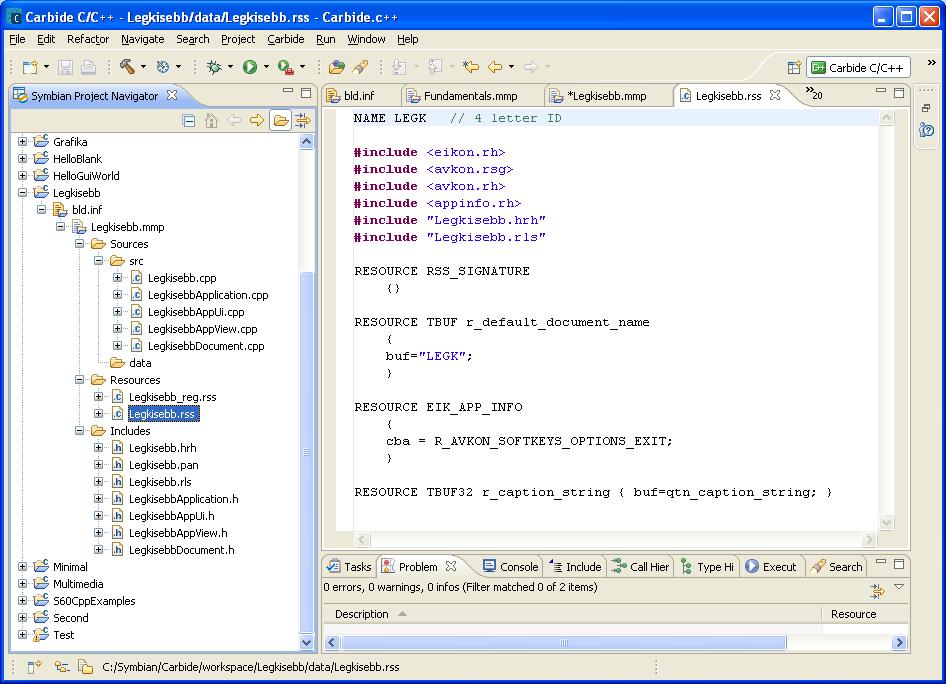
Task: Open the Run dropdown arrow
Action: (266, 67)
